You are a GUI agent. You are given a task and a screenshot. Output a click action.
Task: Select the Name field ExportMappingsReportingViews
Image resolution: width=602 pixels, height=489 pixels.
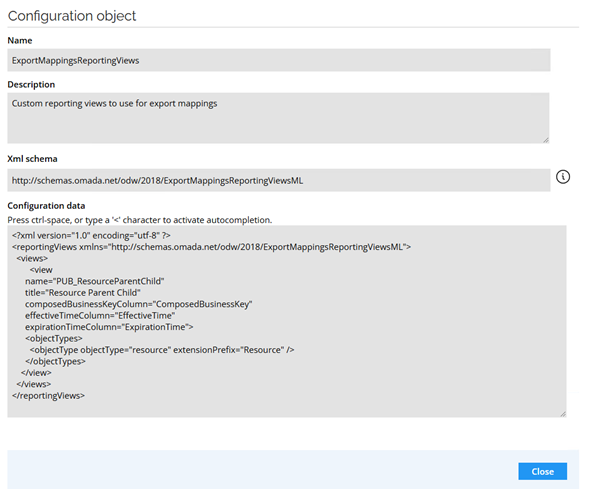(279, 60)
